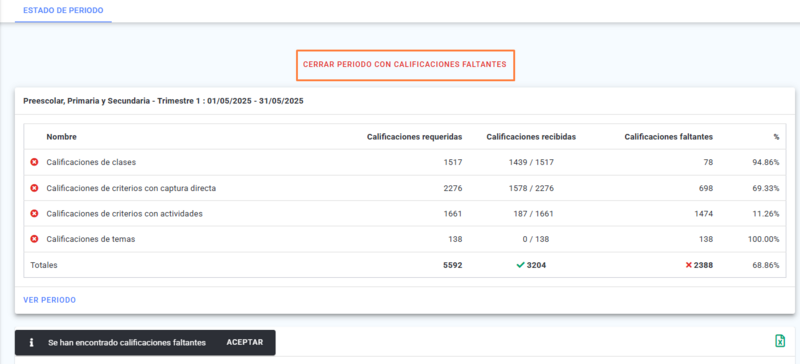Screen dimensions: 800x364
Task: Click the Calificaciones recibidas column header
Action: (531, 137)
